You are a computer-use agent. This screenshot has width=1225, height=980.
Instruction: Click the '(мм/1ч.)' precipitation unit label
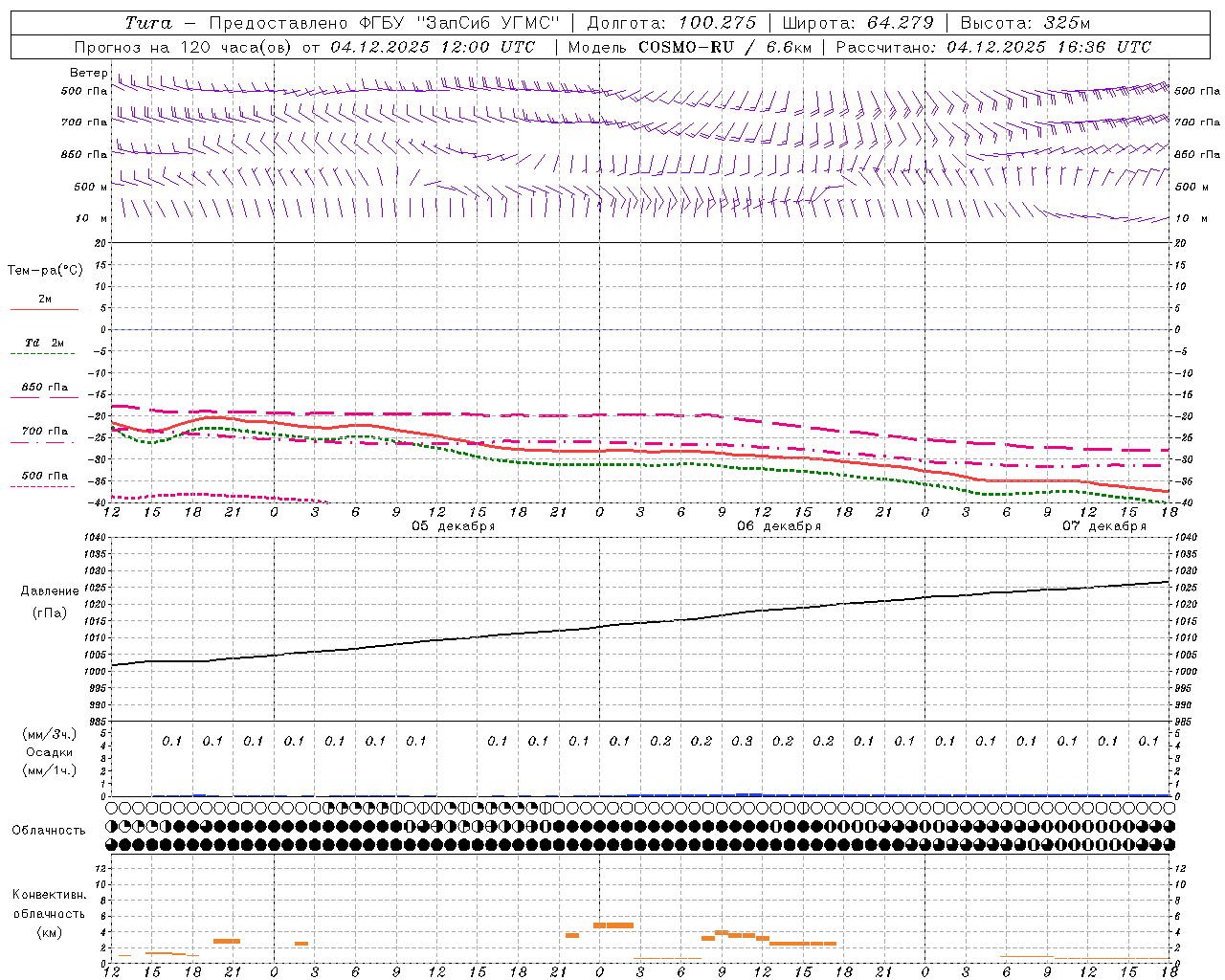click(x=49, y=770)
